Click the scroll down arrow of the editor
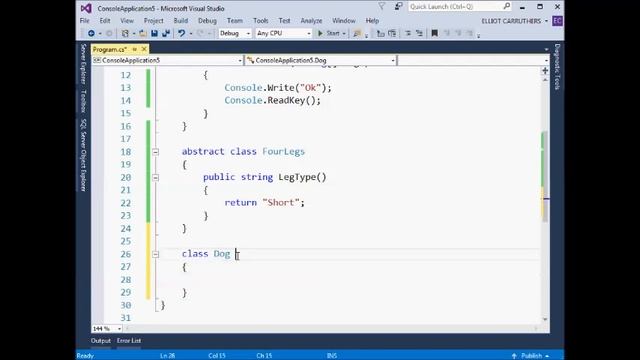Viewport: 640px width, 360px height. click(545, 320)
